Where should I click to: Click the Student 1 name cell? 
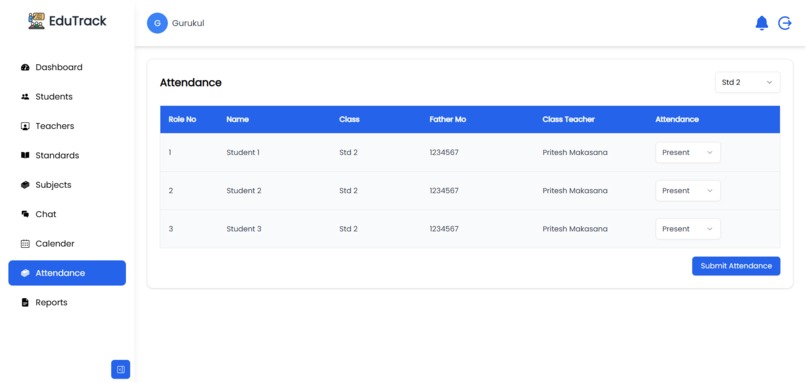(243, 153)
